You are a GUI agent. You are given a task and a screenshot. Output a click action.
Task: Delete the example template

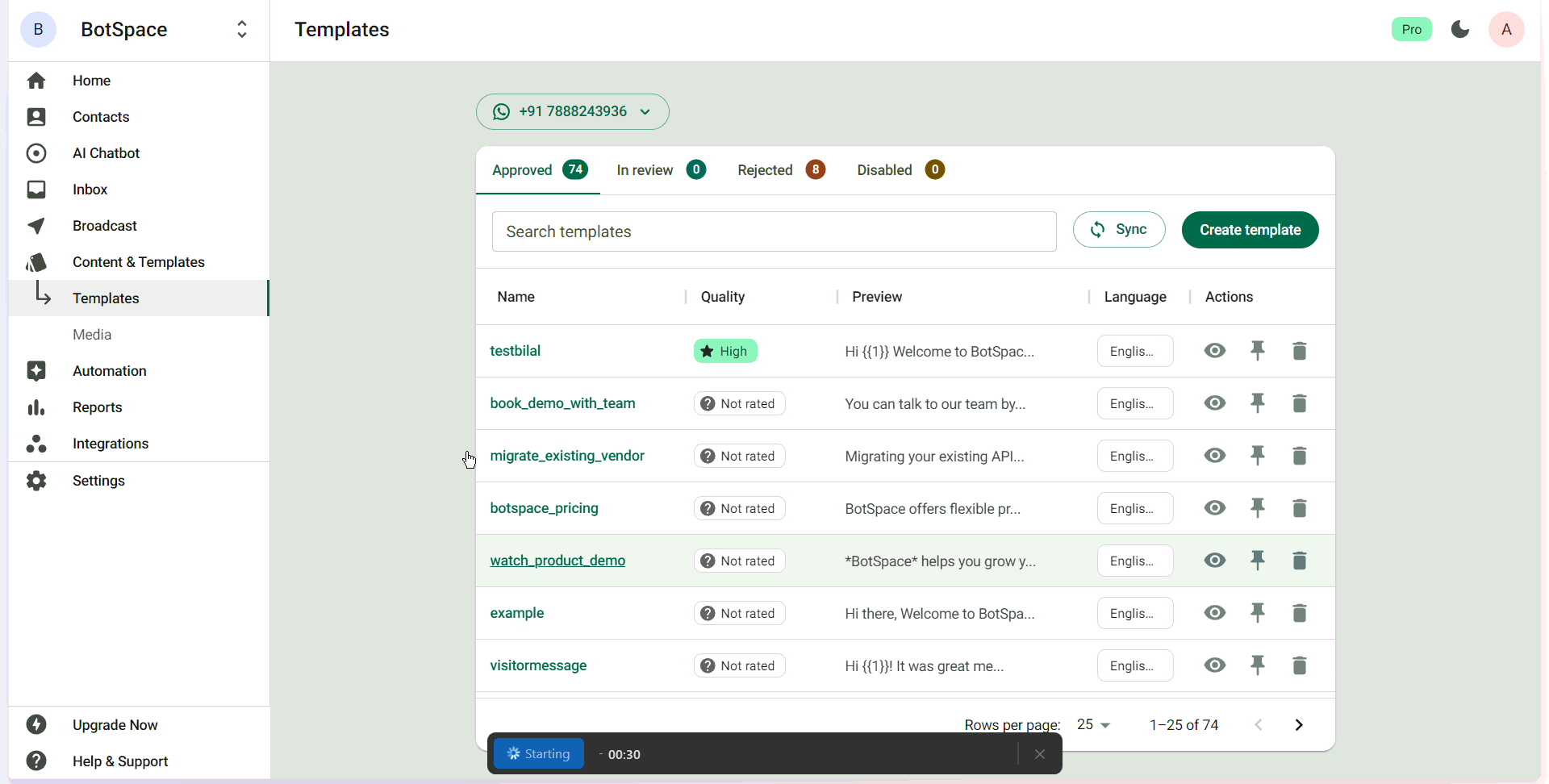(x=1300, y=613)
